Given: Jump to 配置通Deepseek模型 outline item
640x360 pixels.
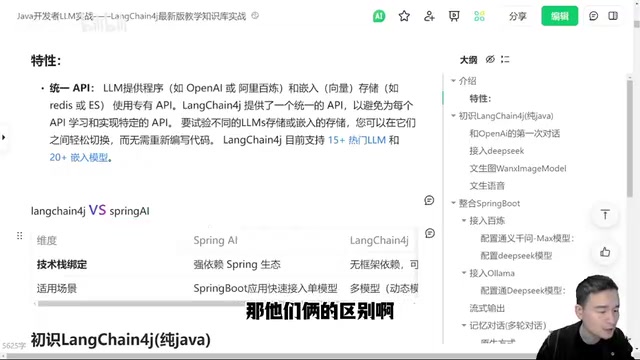Looking at the screenshot, I should (523, 291).
